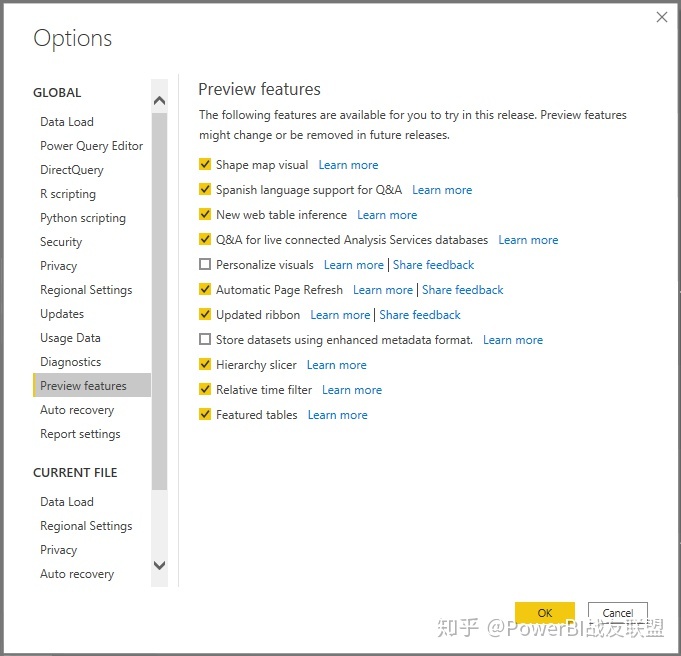Toggle Updated ribbon checkbox
Viewport: 681px width, 656px height.
205,314
